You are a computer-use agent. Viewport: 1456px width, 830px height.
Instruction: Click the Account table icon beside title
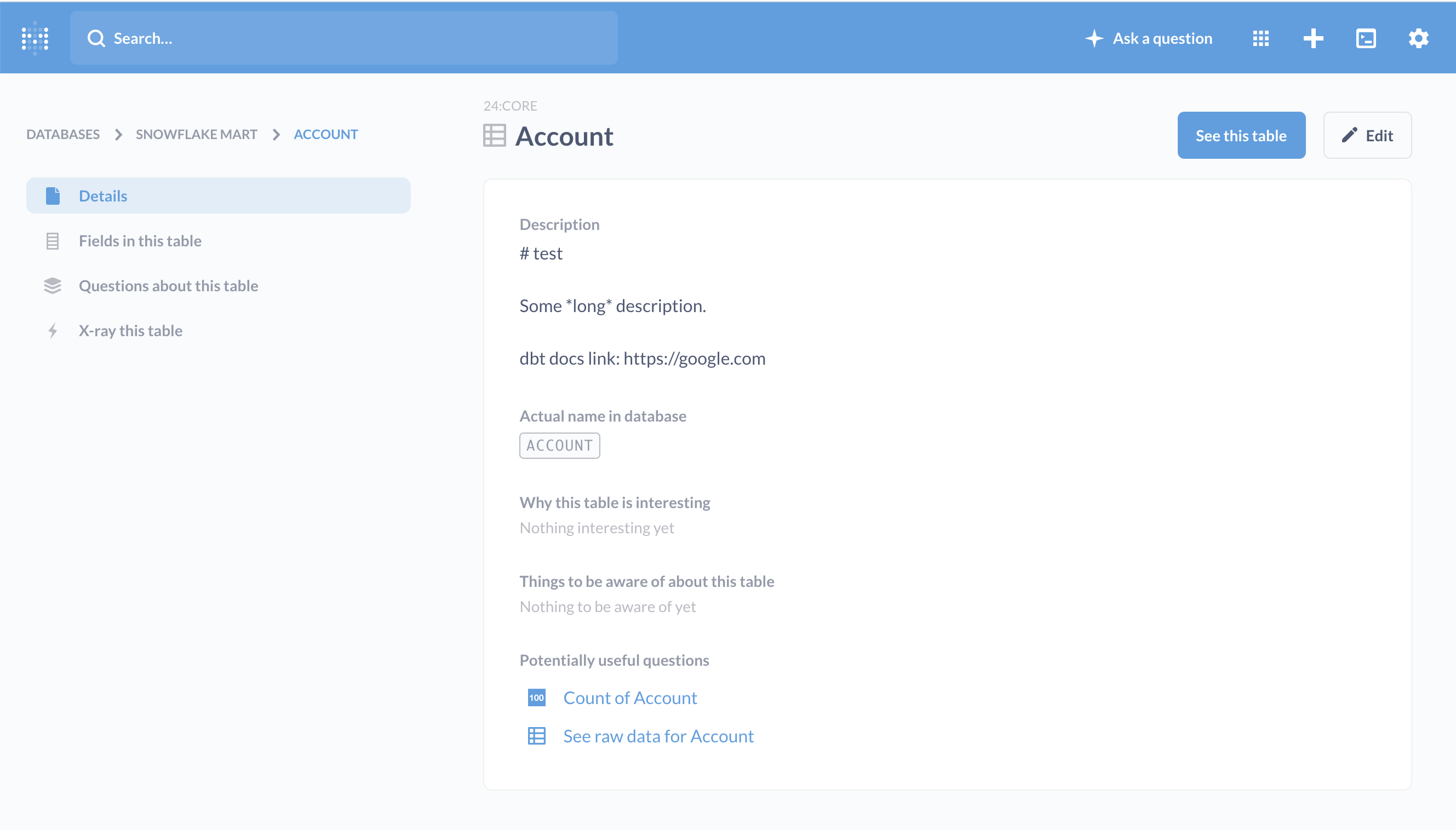click(494, 136)
